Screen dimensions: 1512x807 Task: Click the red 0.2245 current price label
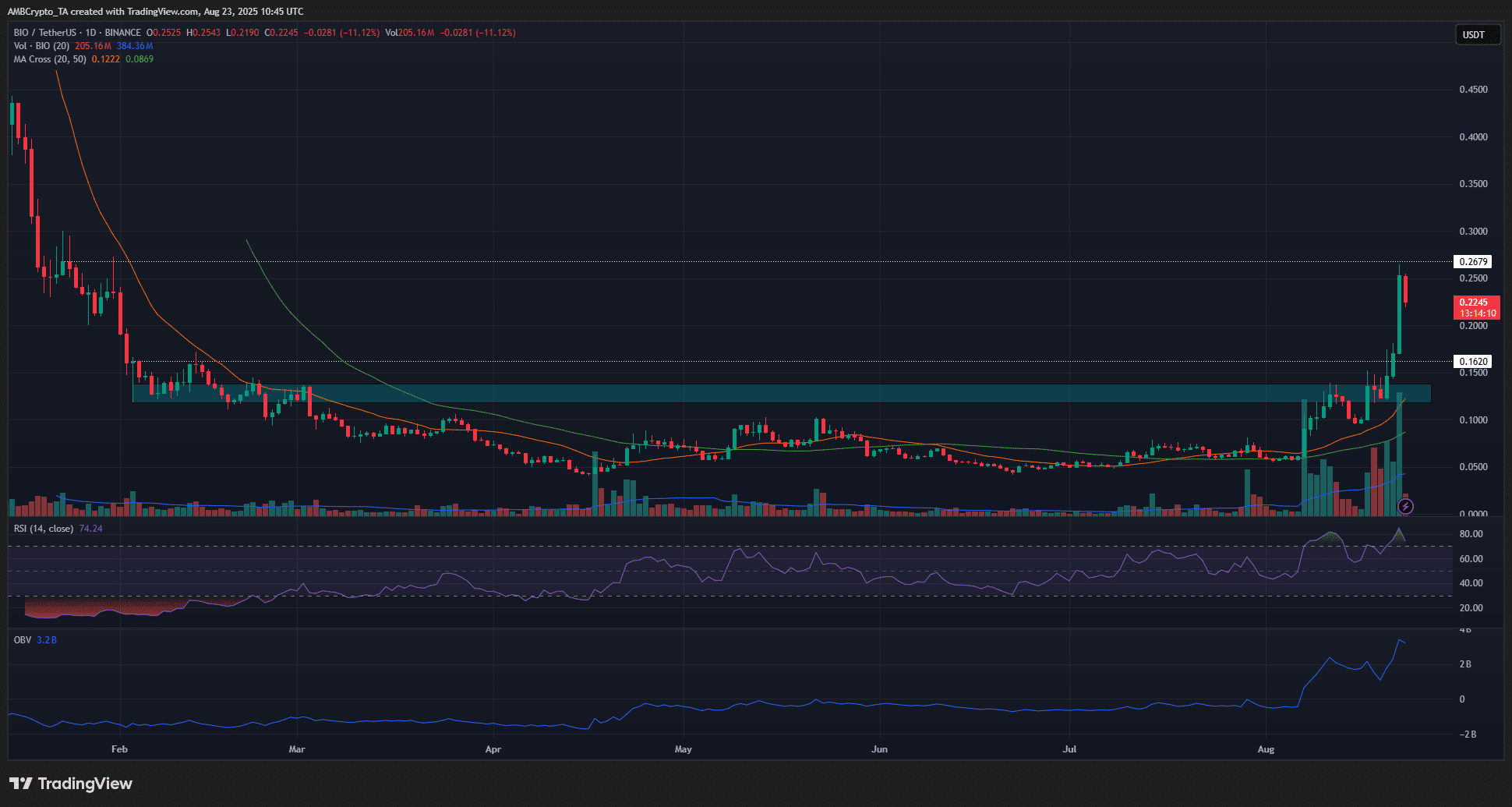coord(1477,307)
